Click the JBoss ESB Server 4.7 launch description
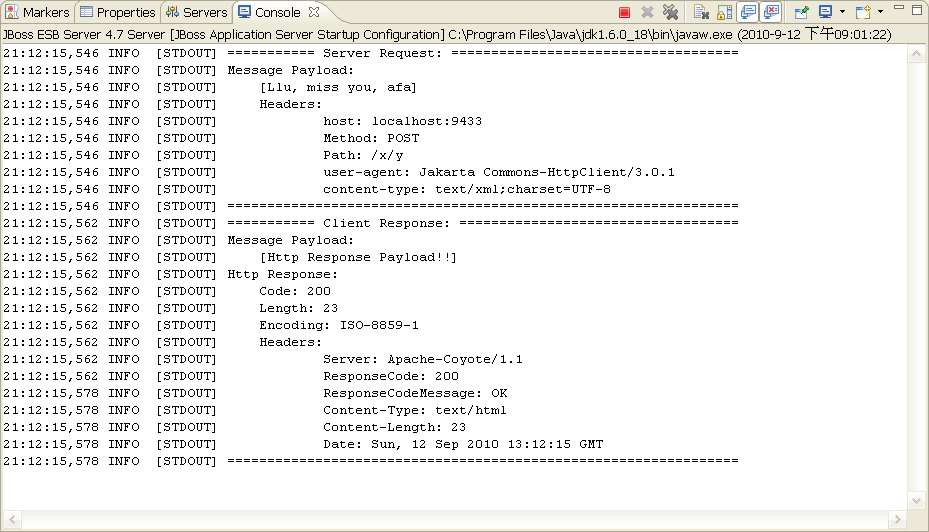 (x=447, y=34)
